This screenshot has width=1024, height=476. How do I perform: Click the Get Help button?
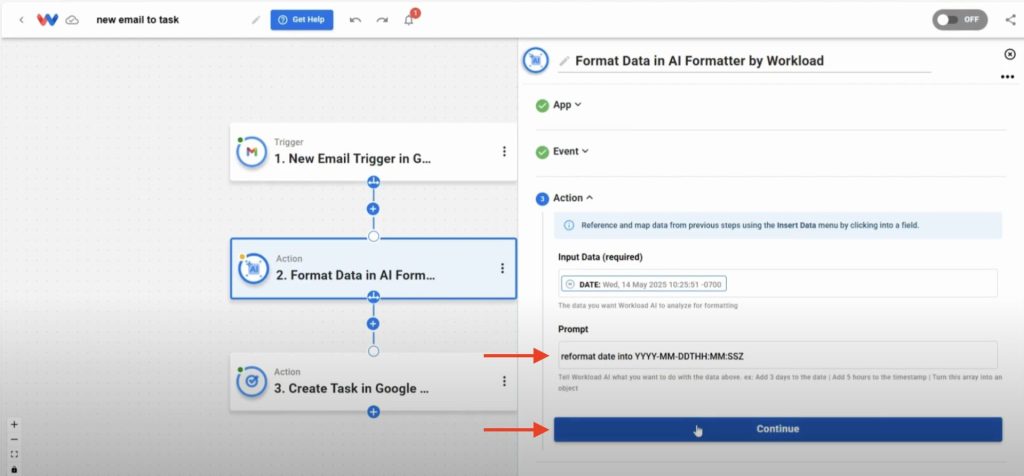(302, 20)
